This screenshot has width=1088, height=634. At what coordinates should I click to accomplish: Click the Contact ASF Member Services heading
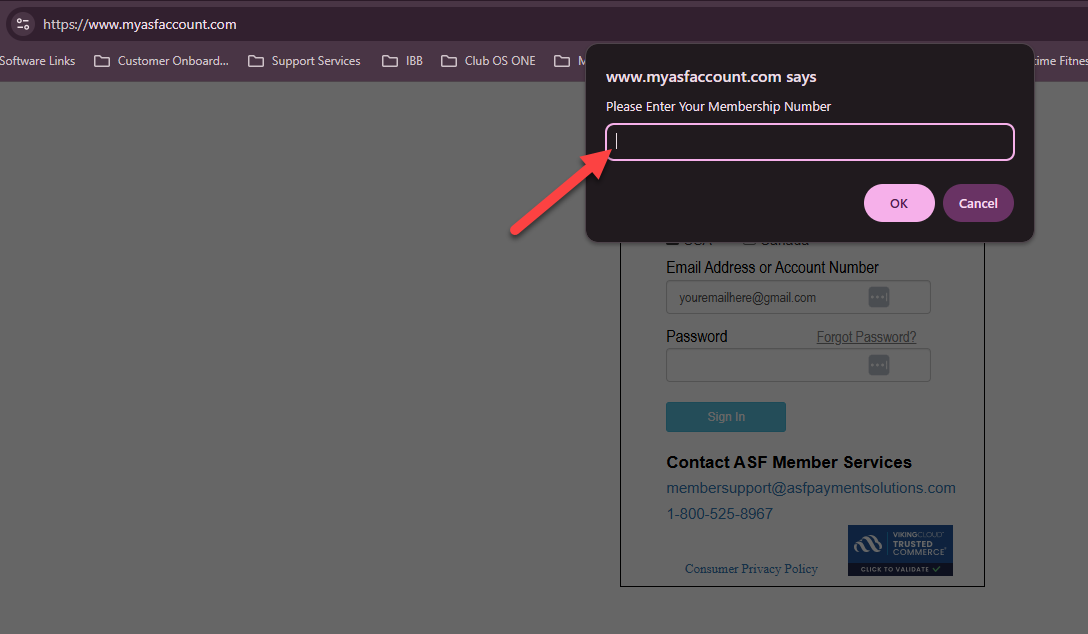(x=789, y=462)
